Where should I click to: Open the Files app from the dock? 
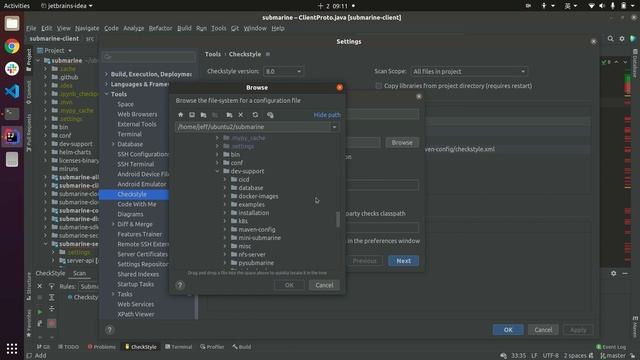point(12,24)
